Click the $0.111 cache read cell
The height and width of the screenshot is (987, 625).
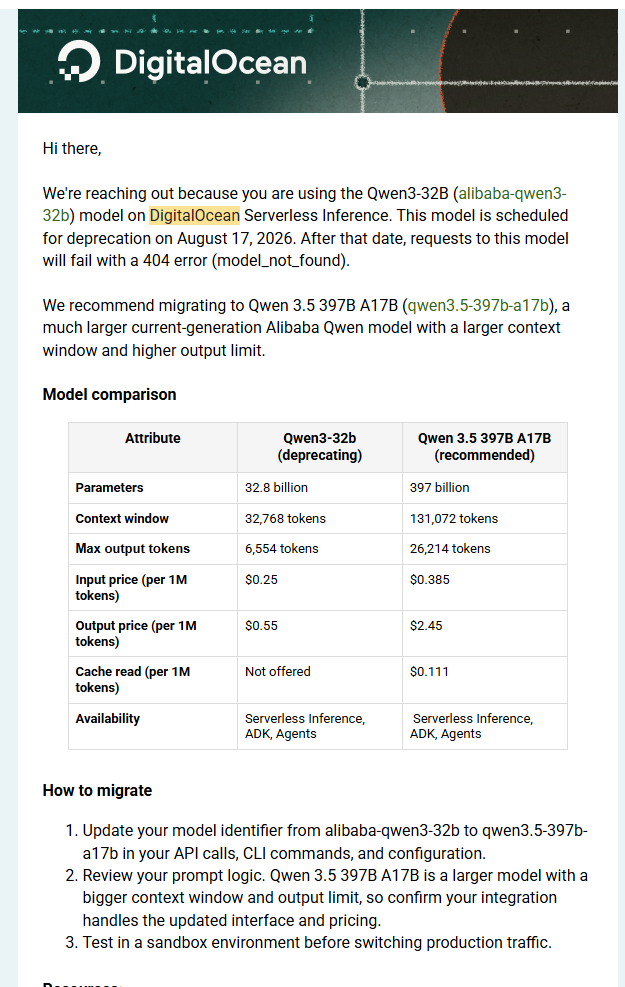coord(429,672)
